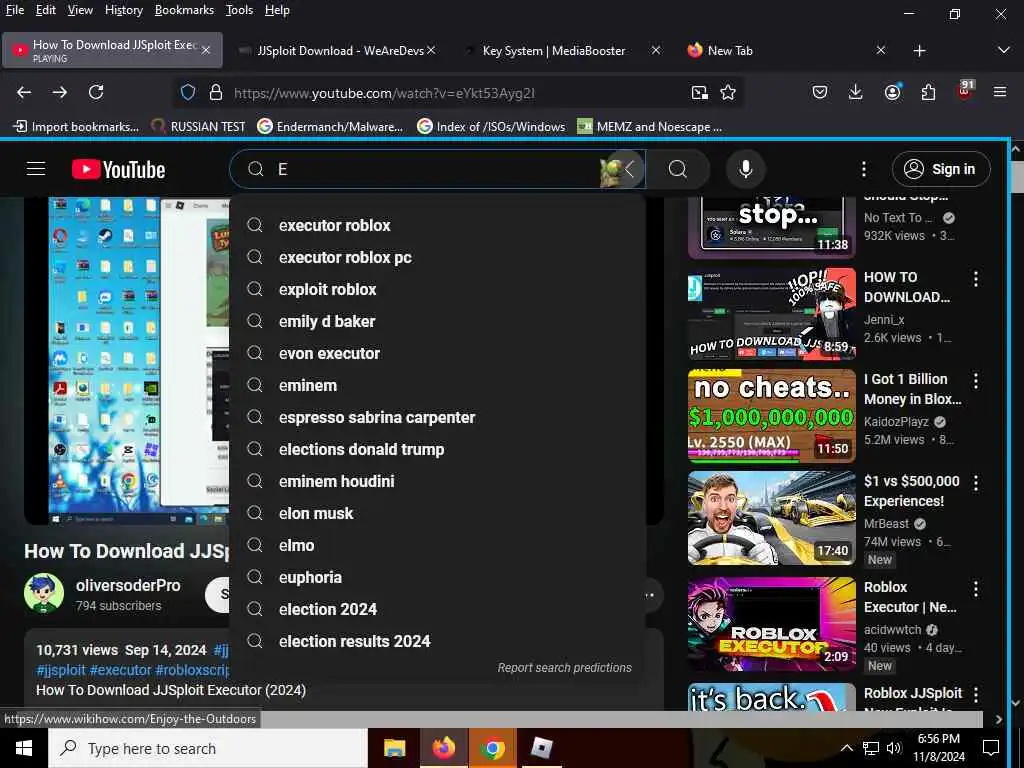Open Roblox from the taskbar

[541, 748]
